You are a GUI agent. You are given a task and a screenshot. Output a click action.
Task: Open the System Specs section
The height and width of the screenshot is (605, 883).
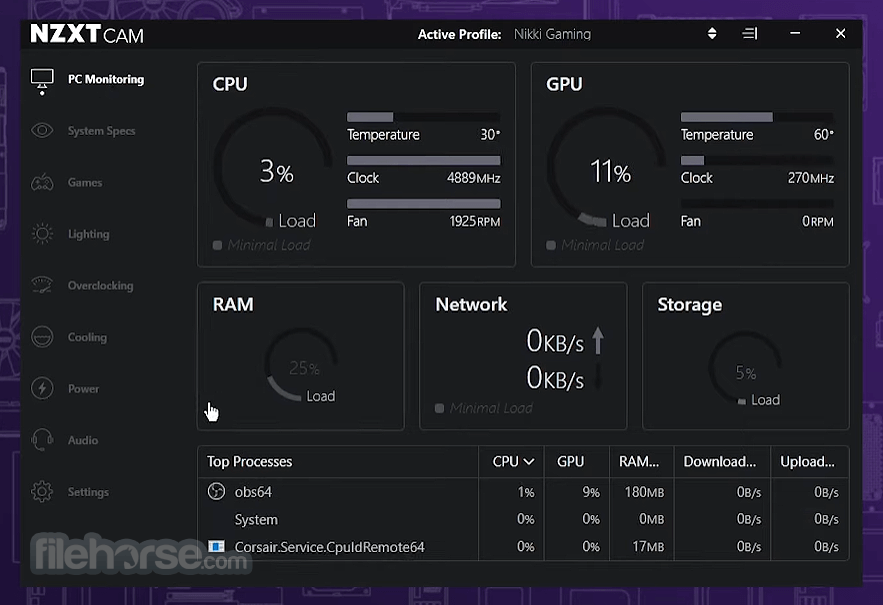pos(101,131)
